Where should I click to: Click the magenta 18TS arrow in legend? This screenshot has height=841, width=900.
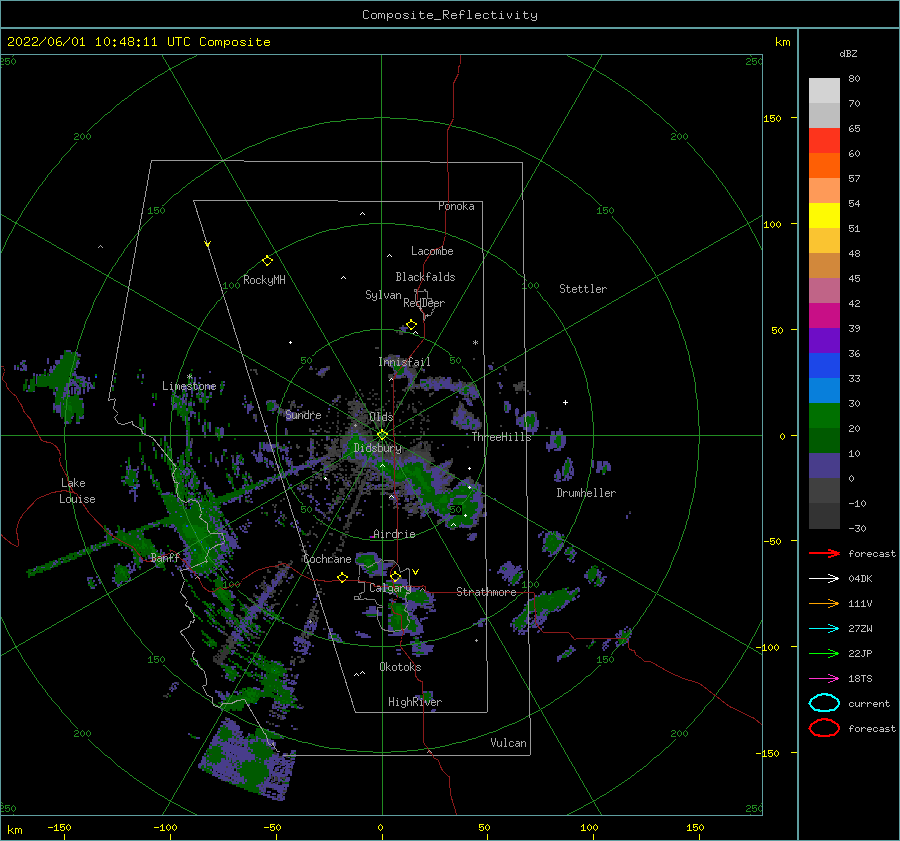coord(824,679)
